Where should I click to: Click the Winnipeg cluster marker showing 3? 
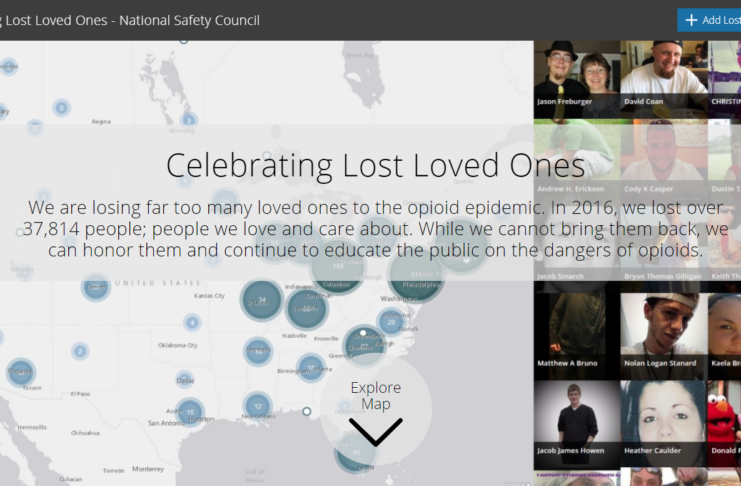pyautogui.click(x=189, y=120)
